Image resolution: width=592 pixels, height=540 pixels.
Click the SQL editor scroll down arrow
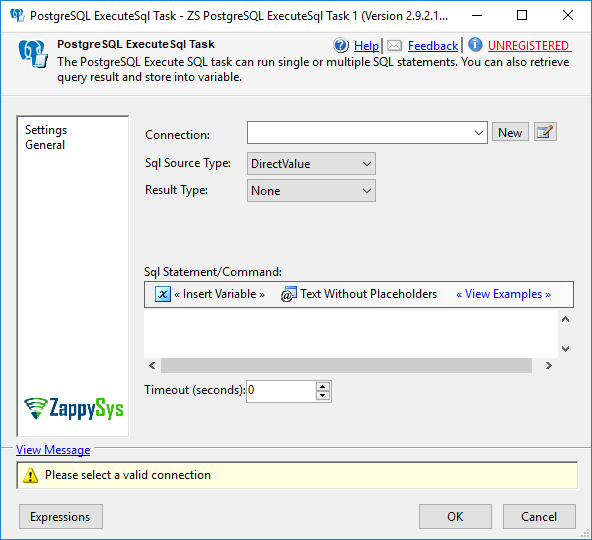coord(565,349)
